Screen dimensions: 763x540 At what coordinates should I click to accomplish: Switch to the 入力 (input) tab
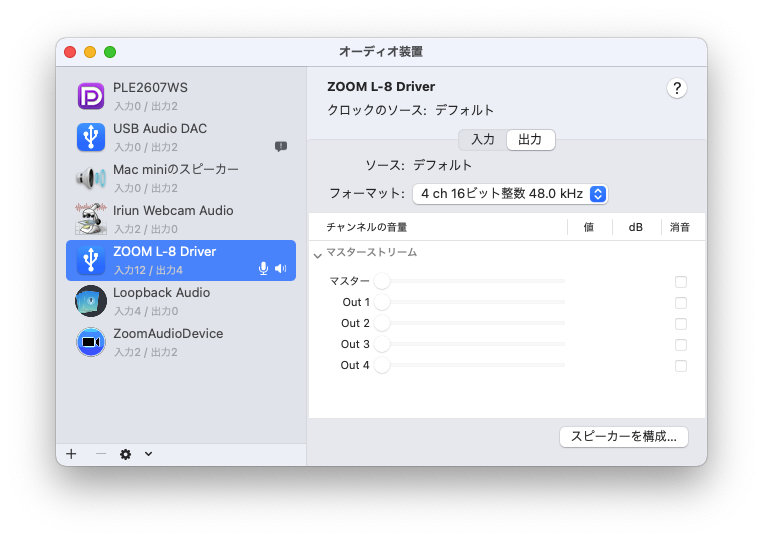pos(483,140)
